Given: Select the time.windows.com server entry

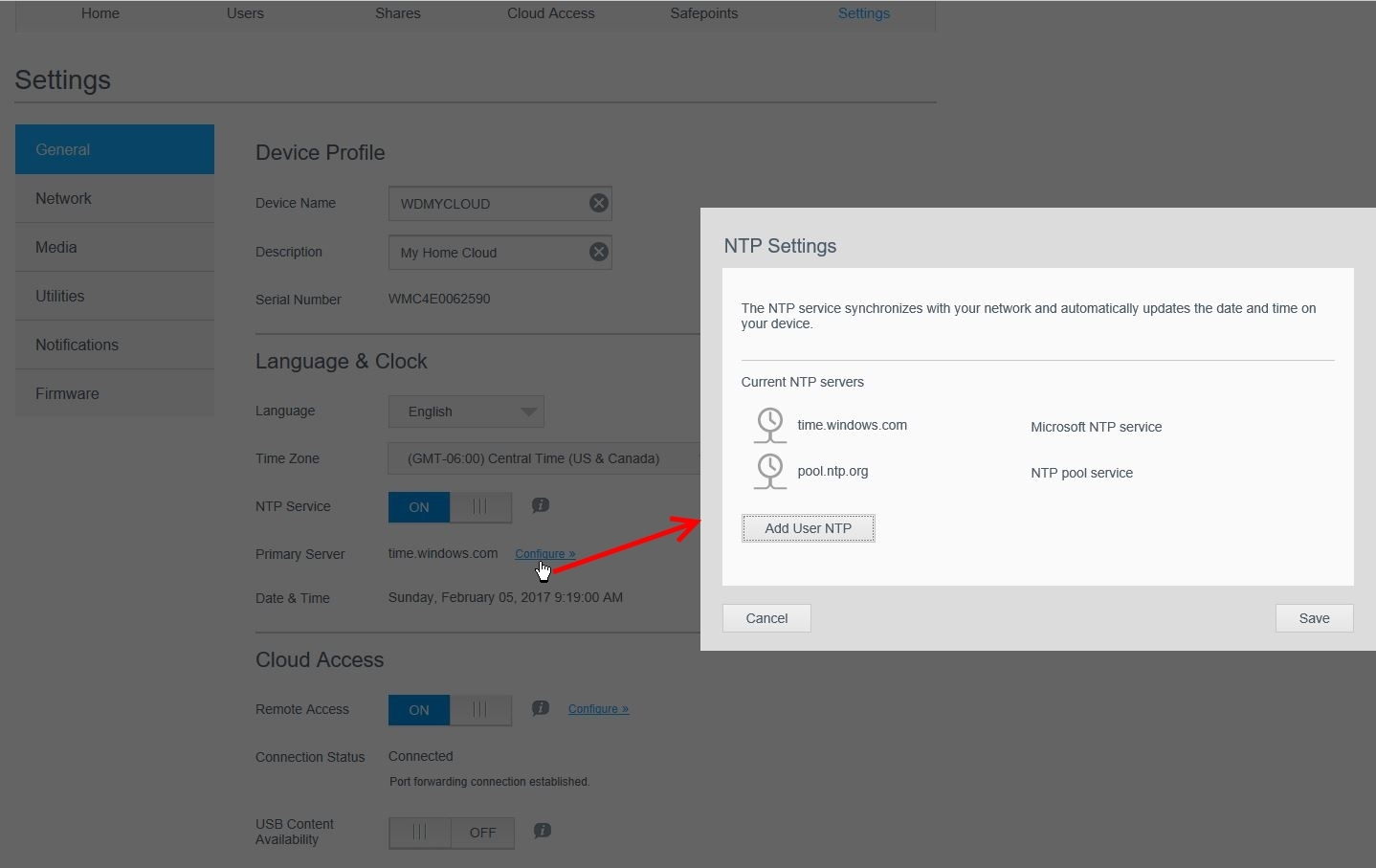Looking at the screenshot, I should (x=853, y=425).
